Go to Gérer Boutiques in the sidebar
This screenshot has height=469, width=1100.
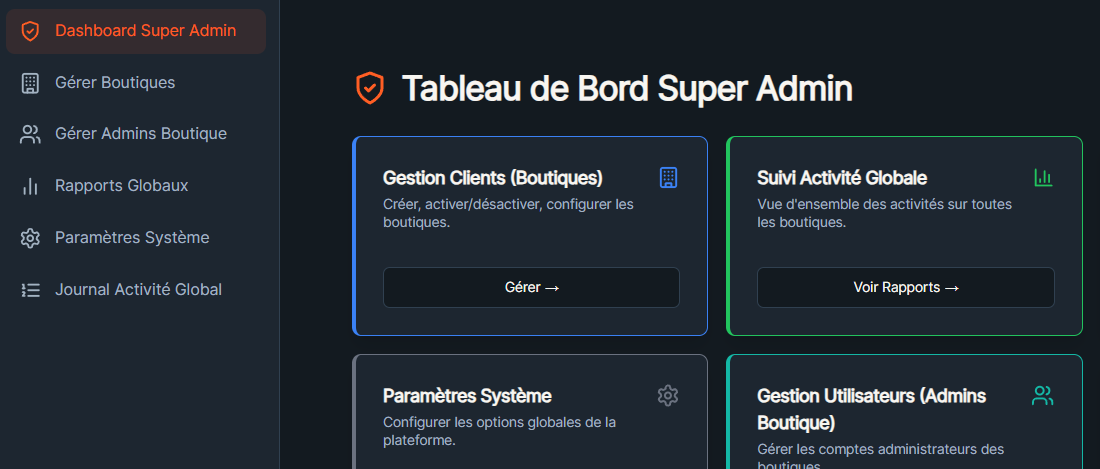pyautogui.click(x=136, y=83)
